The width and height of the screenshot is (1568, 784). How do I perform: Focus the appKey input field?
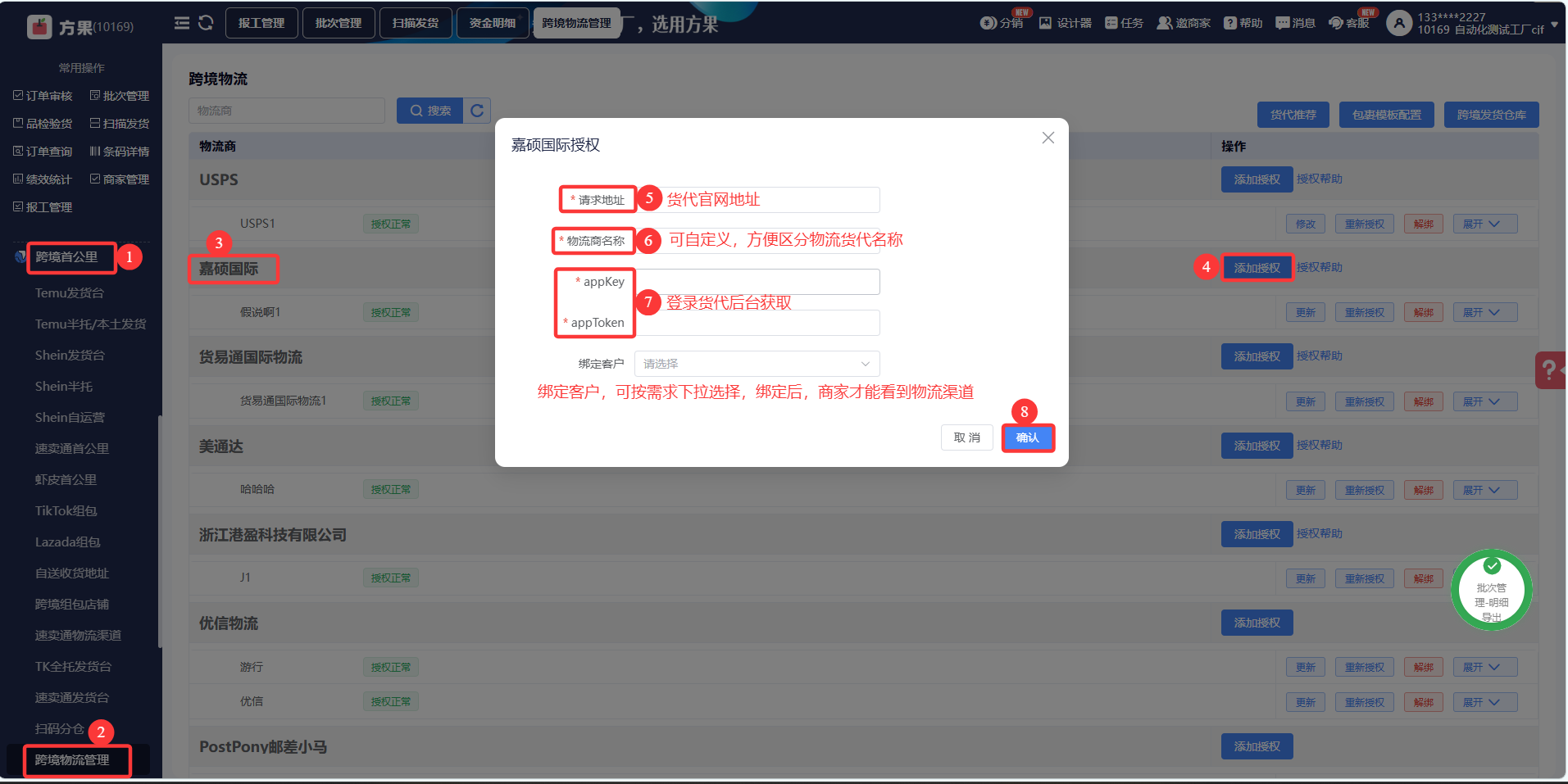point(757,282)
